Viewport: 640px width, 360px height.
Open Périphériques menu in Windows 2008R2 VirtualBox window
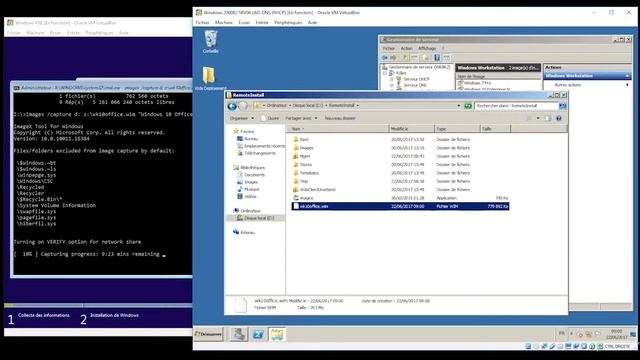click(x=288, y=22)
